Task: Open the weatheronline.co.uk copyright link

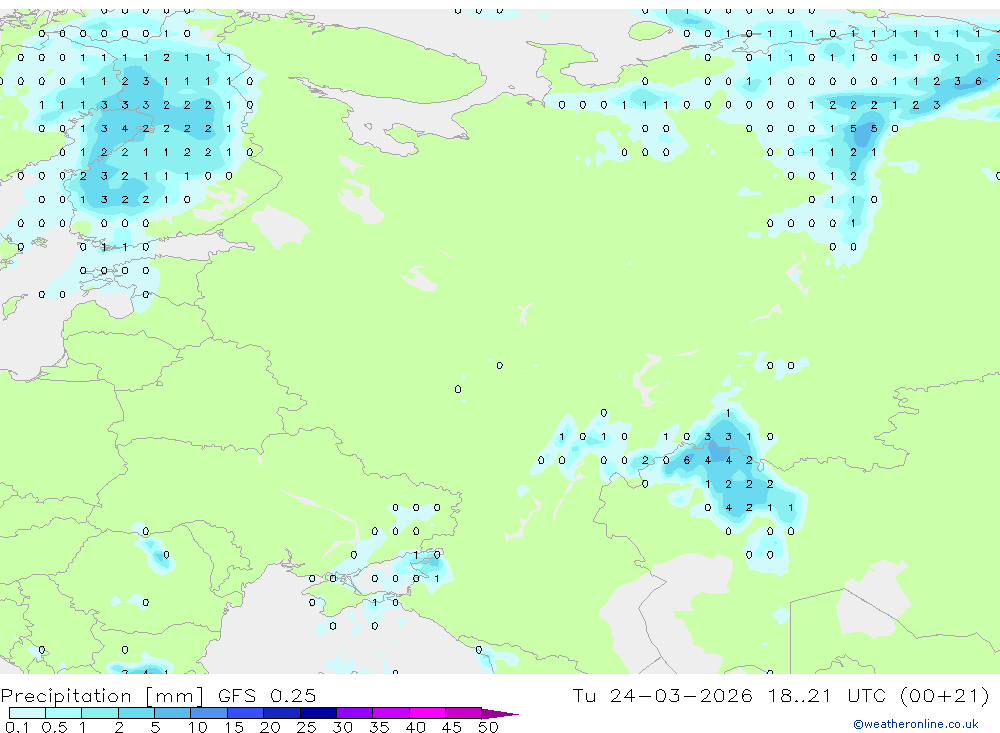Action: pos(915,724)
